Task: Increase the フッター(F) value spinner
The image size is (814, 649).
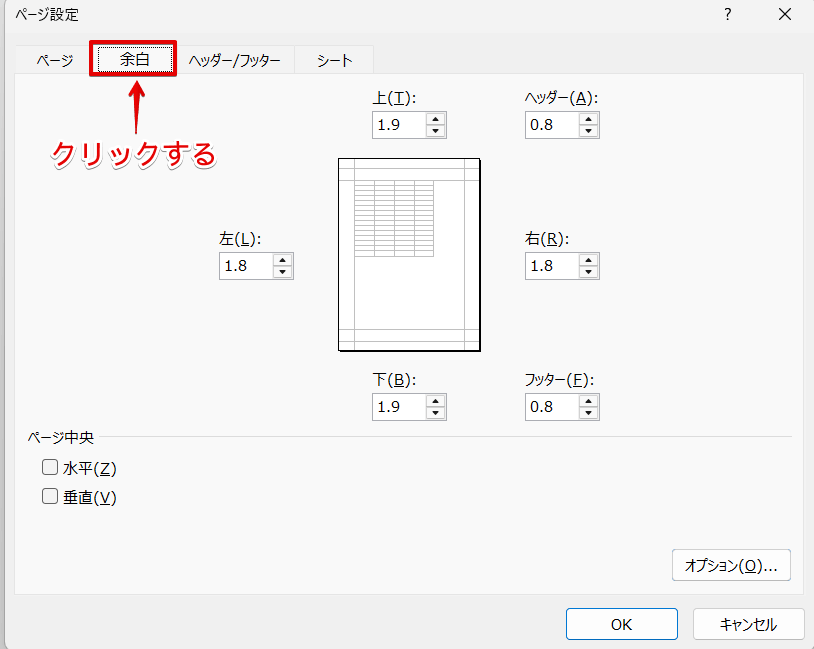Action: 589,401
